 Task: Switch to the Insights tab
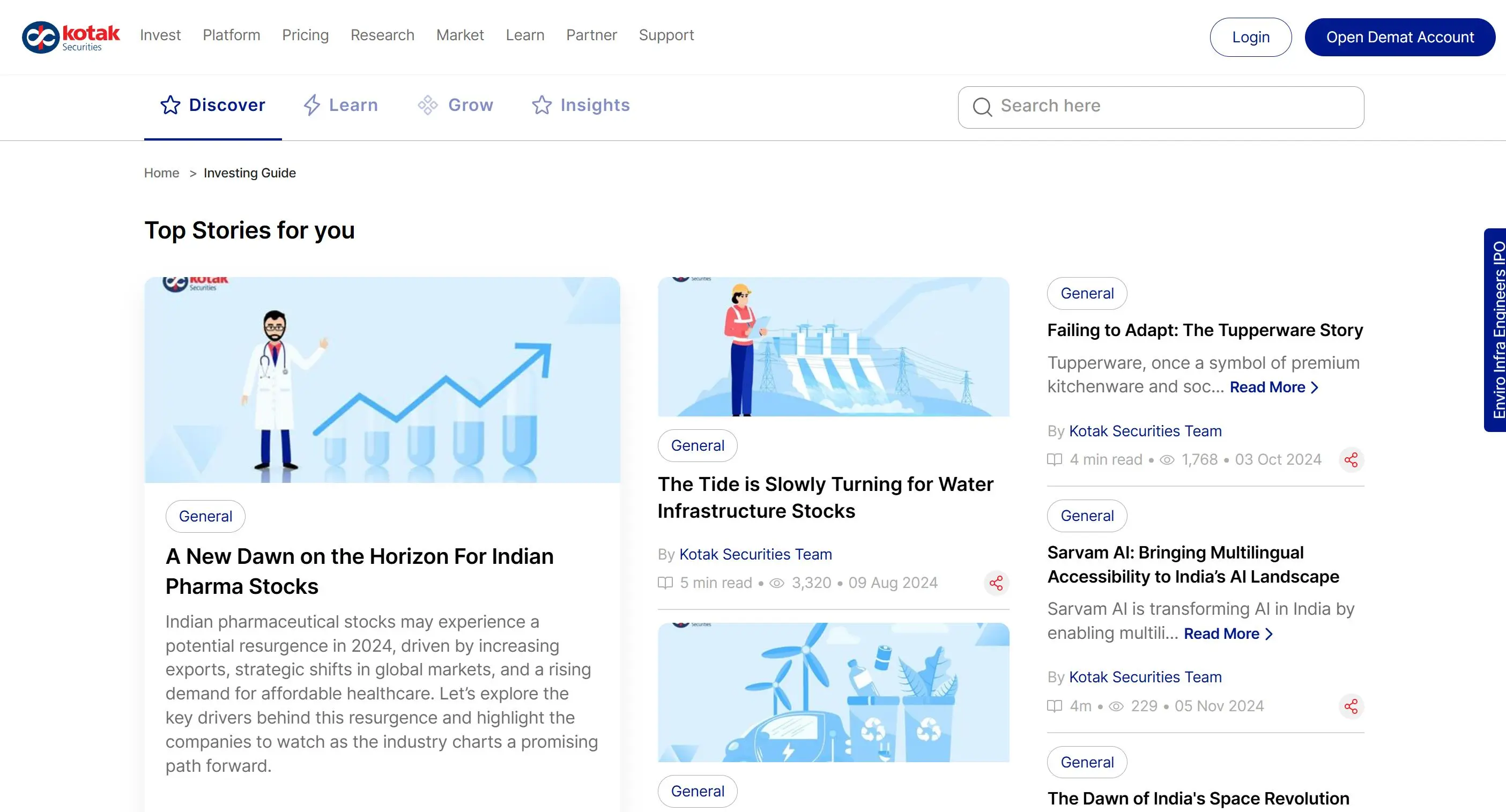pyautogui.click(x=581, y=105)
